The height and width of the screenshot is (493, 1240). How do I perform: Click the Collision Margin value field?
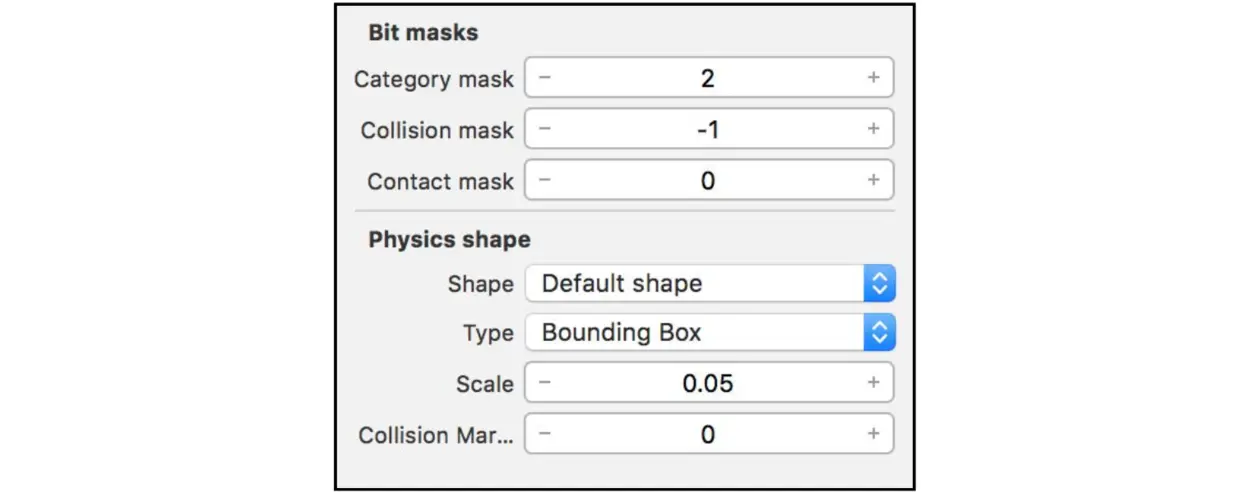708,434
